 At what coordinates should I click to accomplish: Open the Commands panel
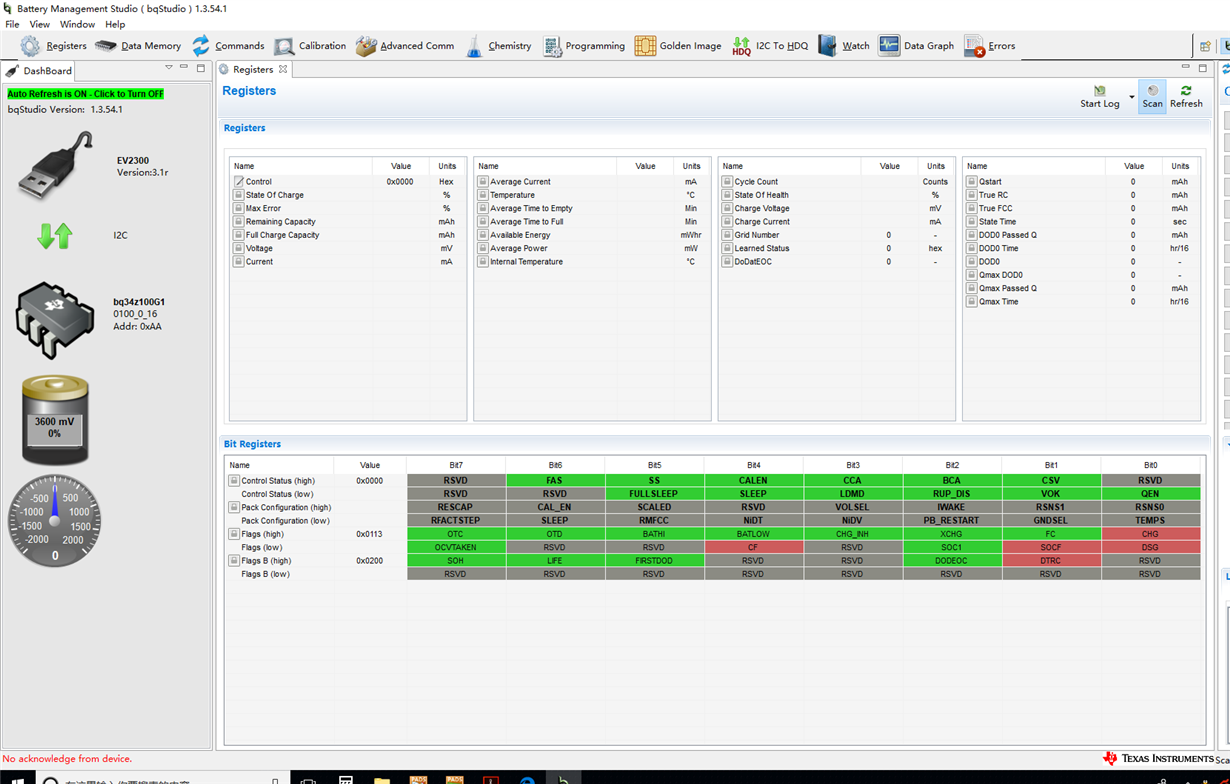(x=227, y=46)
